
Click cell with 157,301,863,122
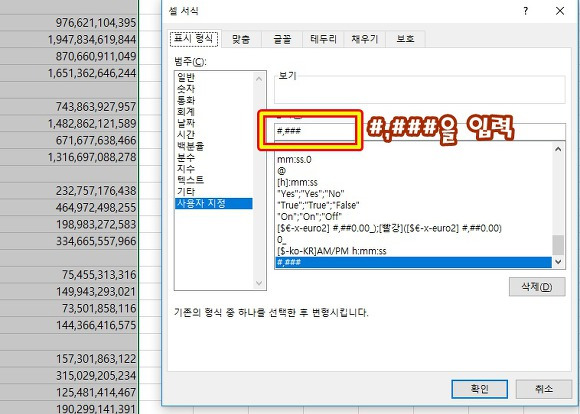click(69, 359)
